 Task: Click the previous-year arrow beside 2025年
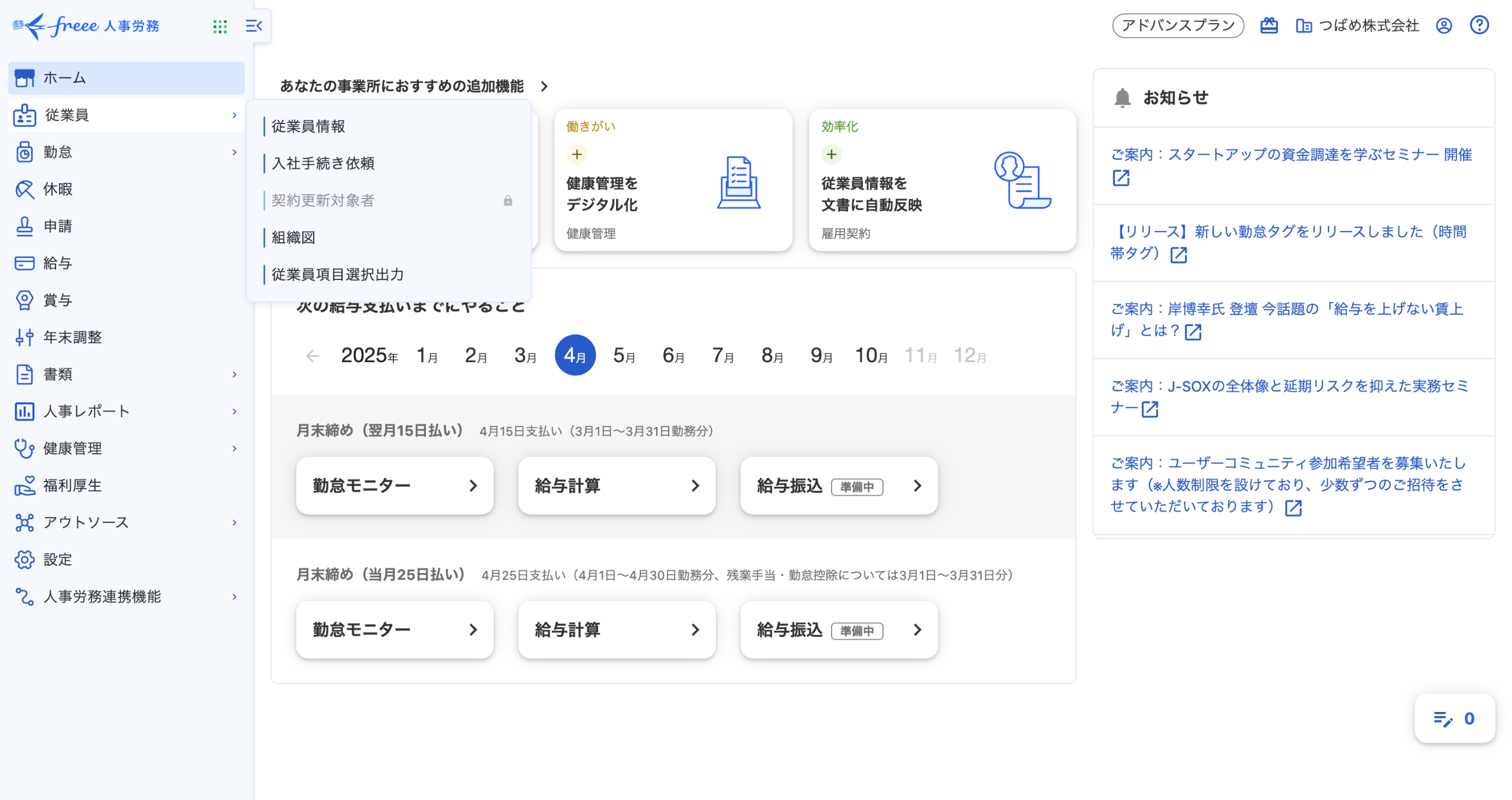[312, 356]
